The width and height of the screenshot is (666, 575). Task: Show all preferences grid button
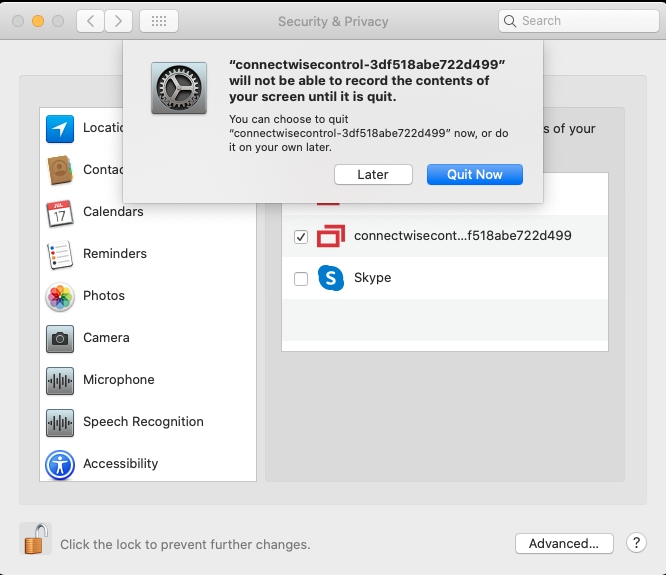pos(159,21)
